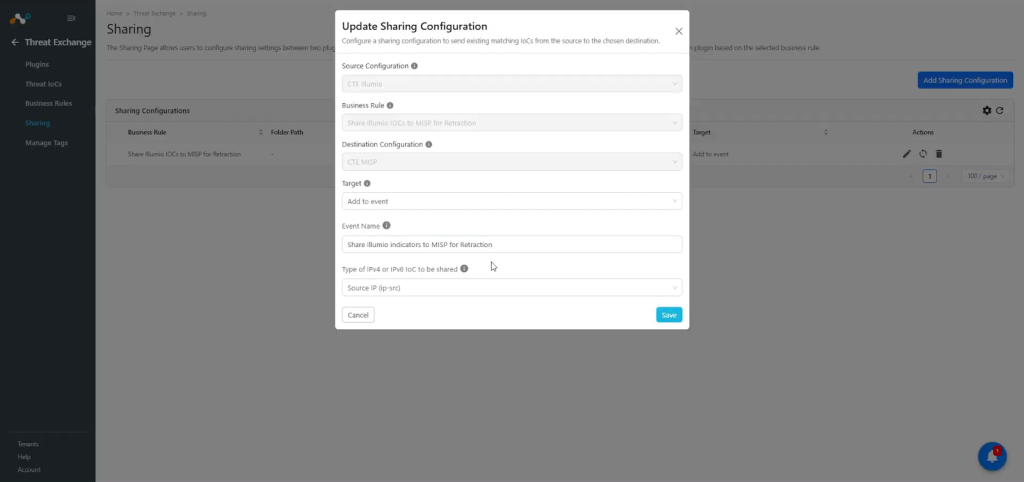The image size is (1024, 482).
Task: Click the info icon beside Source Configuration
Action: (x=414, y=66)
